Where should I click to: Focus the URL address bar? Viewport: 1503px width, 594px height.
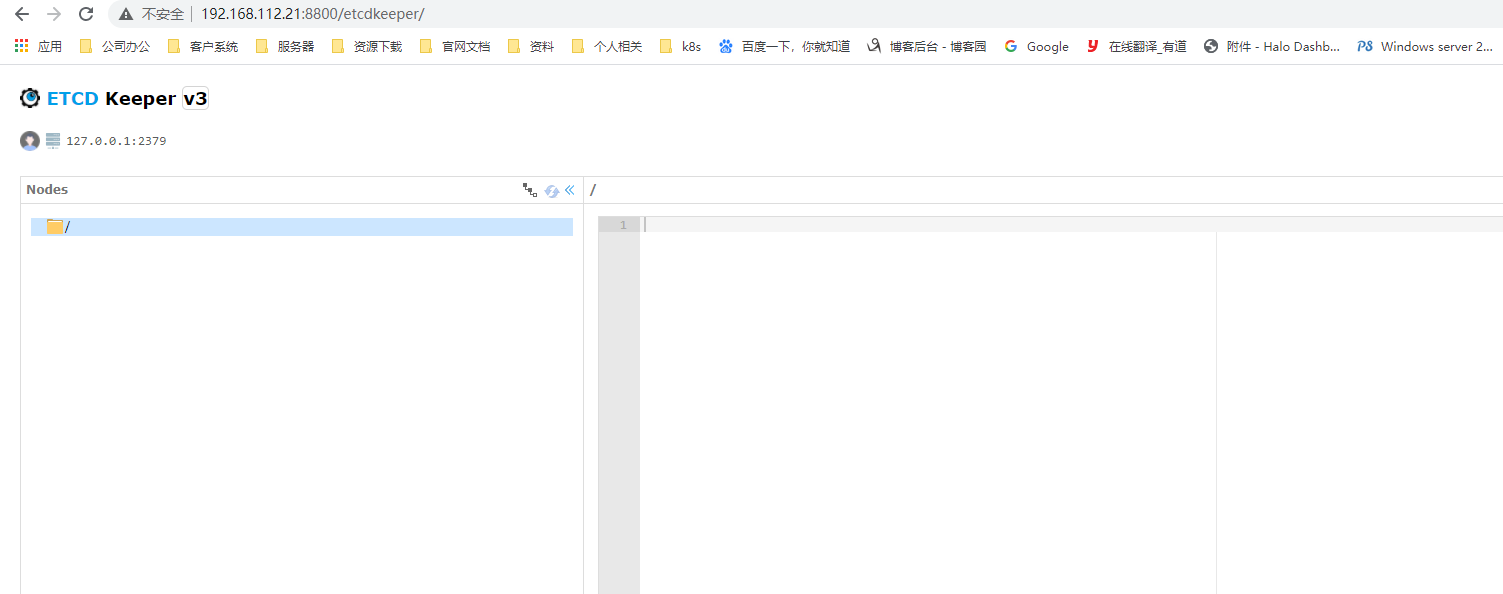pyautogui.click(x=312, y=14)
